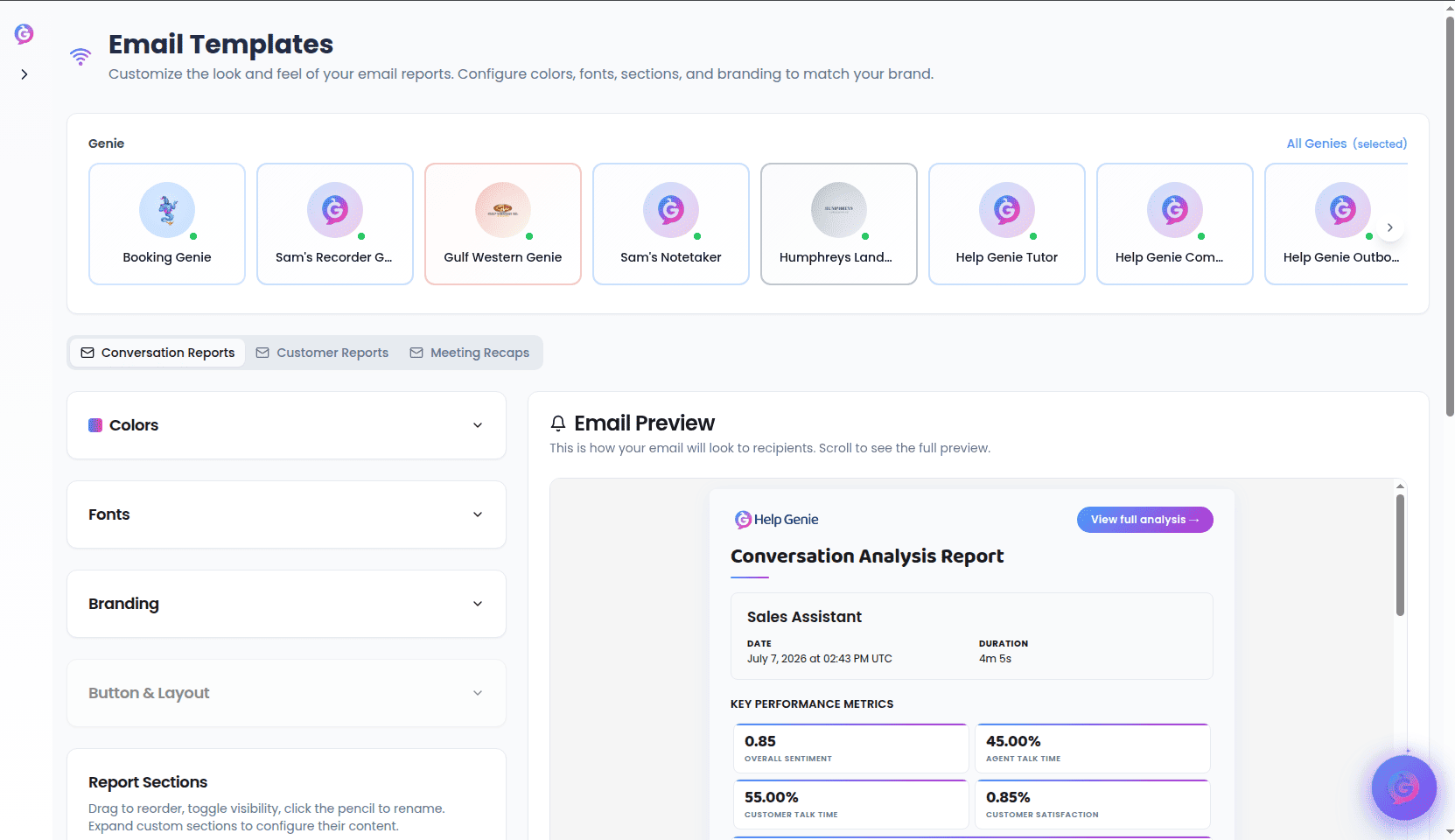Select the Gulf Western Genie avatar
The width and height of the screenshot is (1455, 840).
click(503, 210)
